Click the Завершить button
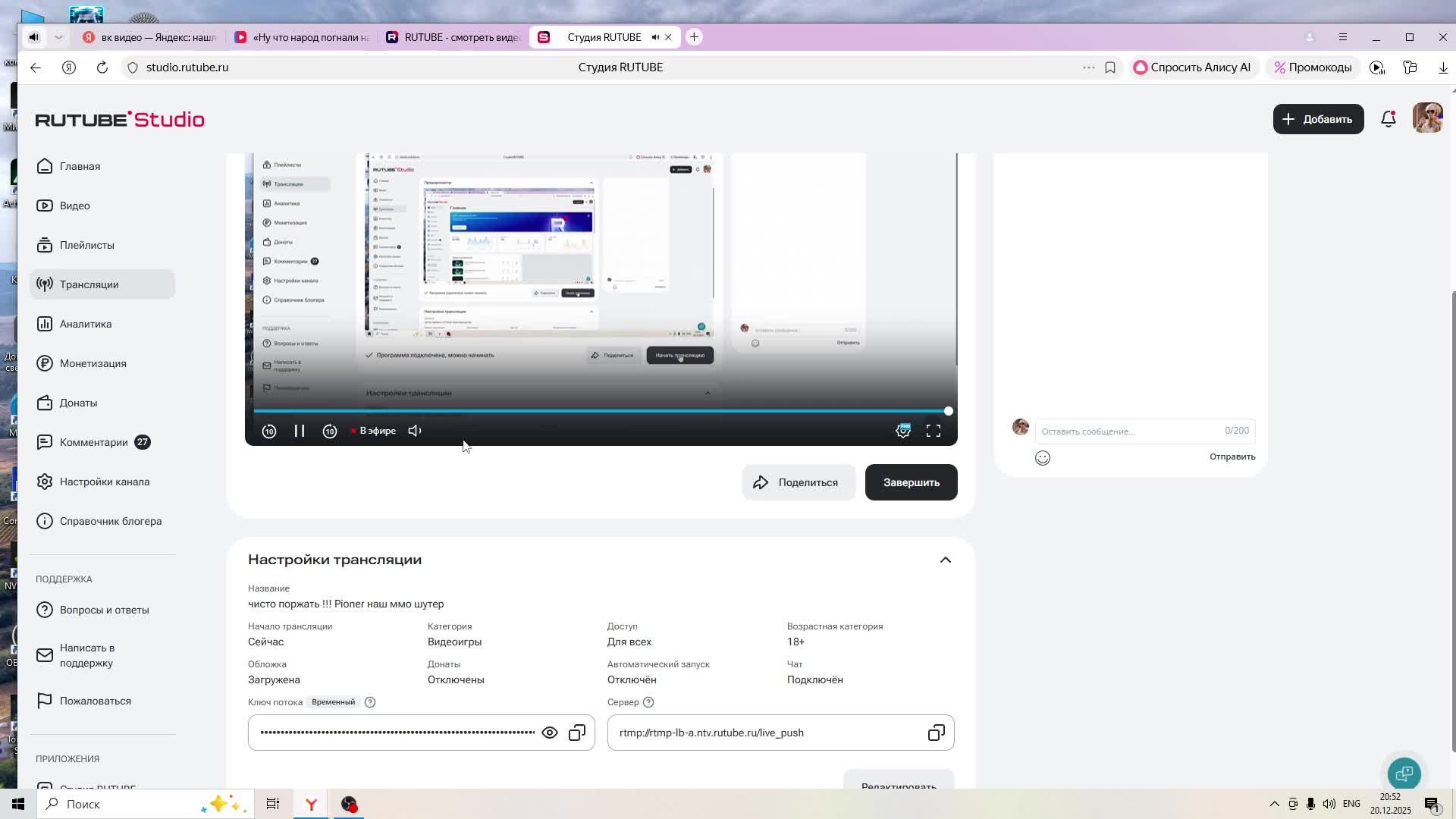This screenshot has width=1456, height=819. [911, 482]
